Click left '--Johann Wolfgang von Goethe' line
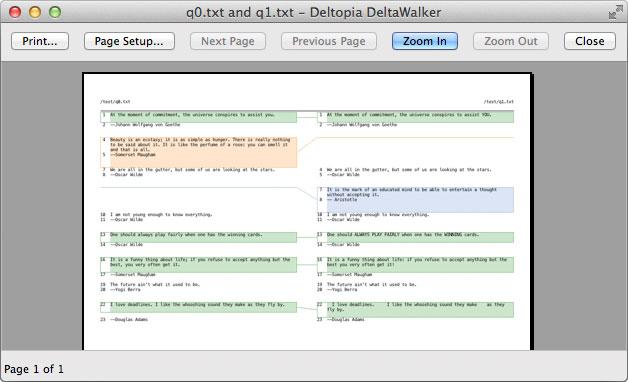The width and height of the screenshot is (628, 382). 145,125
